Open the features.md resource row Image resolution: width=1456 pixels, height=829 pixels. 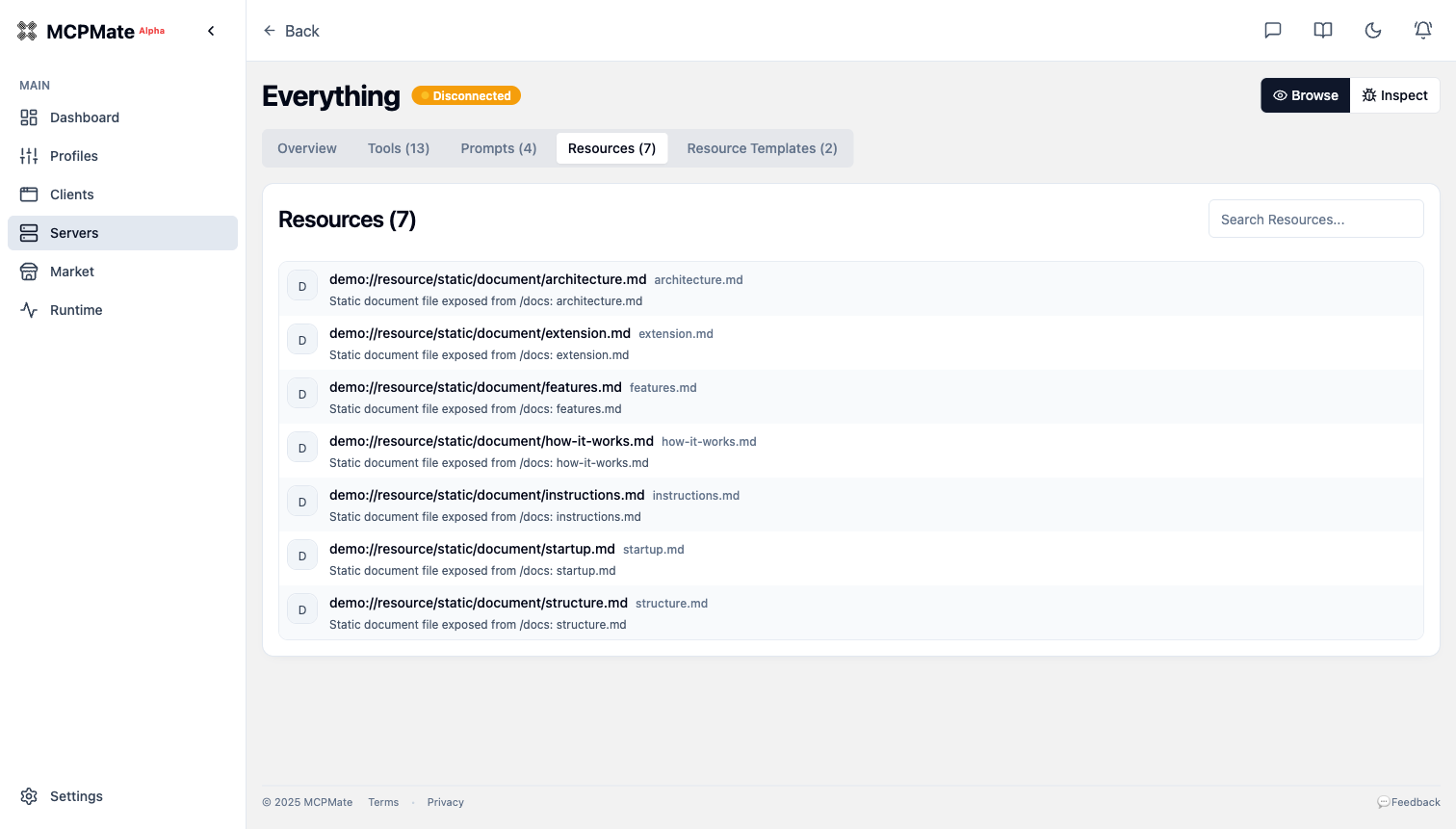851,397
